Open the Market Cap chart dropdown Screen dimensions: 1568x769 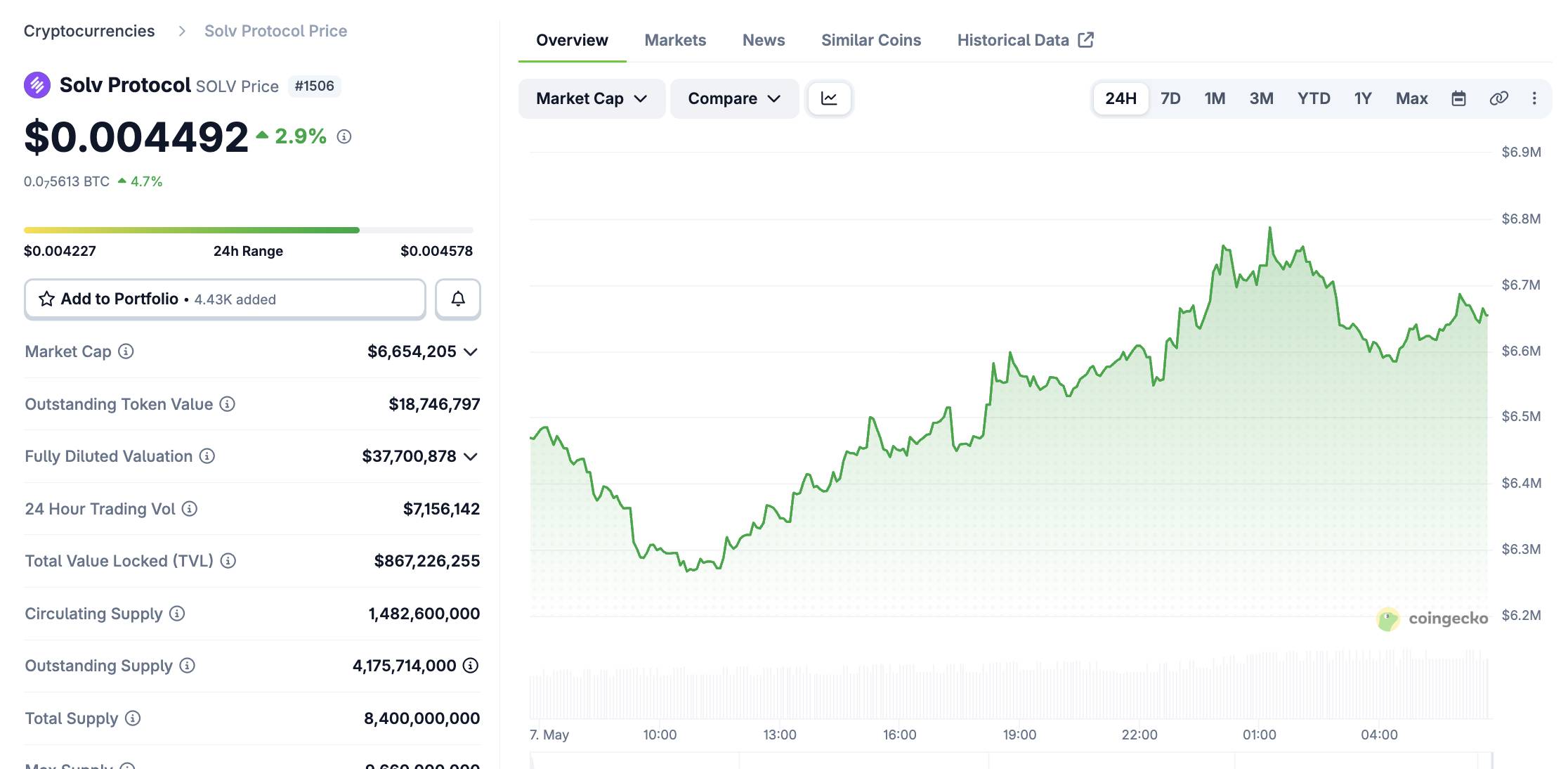592,98
